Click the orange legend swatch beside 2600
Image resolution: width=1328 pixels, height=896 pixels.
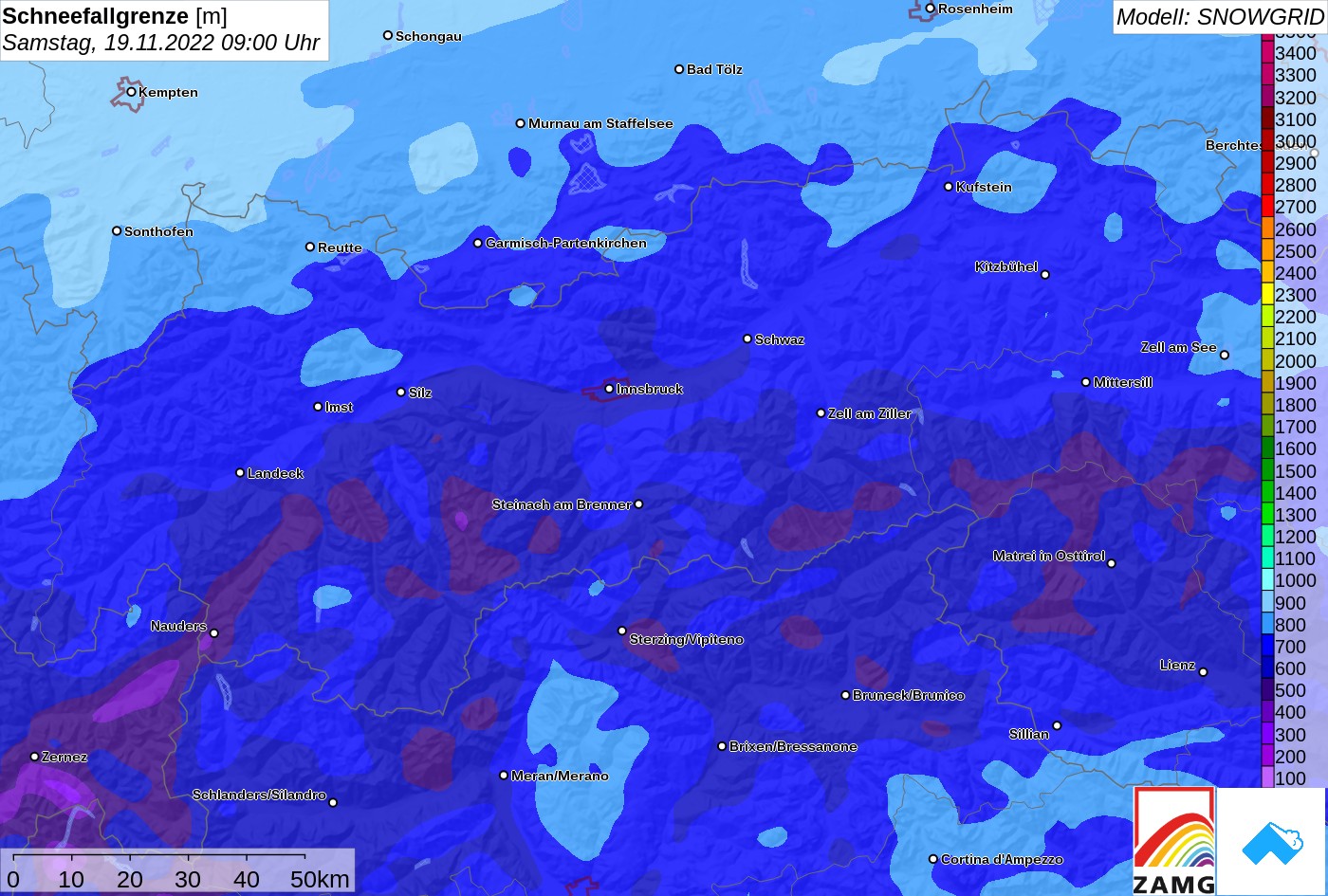(x=1267, y=229)
